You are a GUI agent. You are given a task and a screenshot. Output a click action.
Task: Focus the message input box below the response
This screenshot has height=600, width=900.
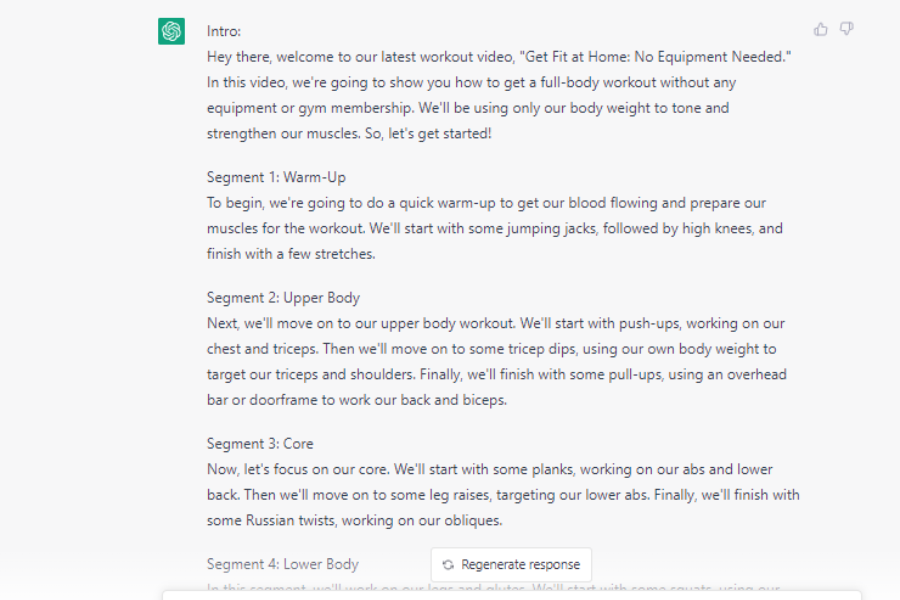pyautogui.click(x=511, y=595)
